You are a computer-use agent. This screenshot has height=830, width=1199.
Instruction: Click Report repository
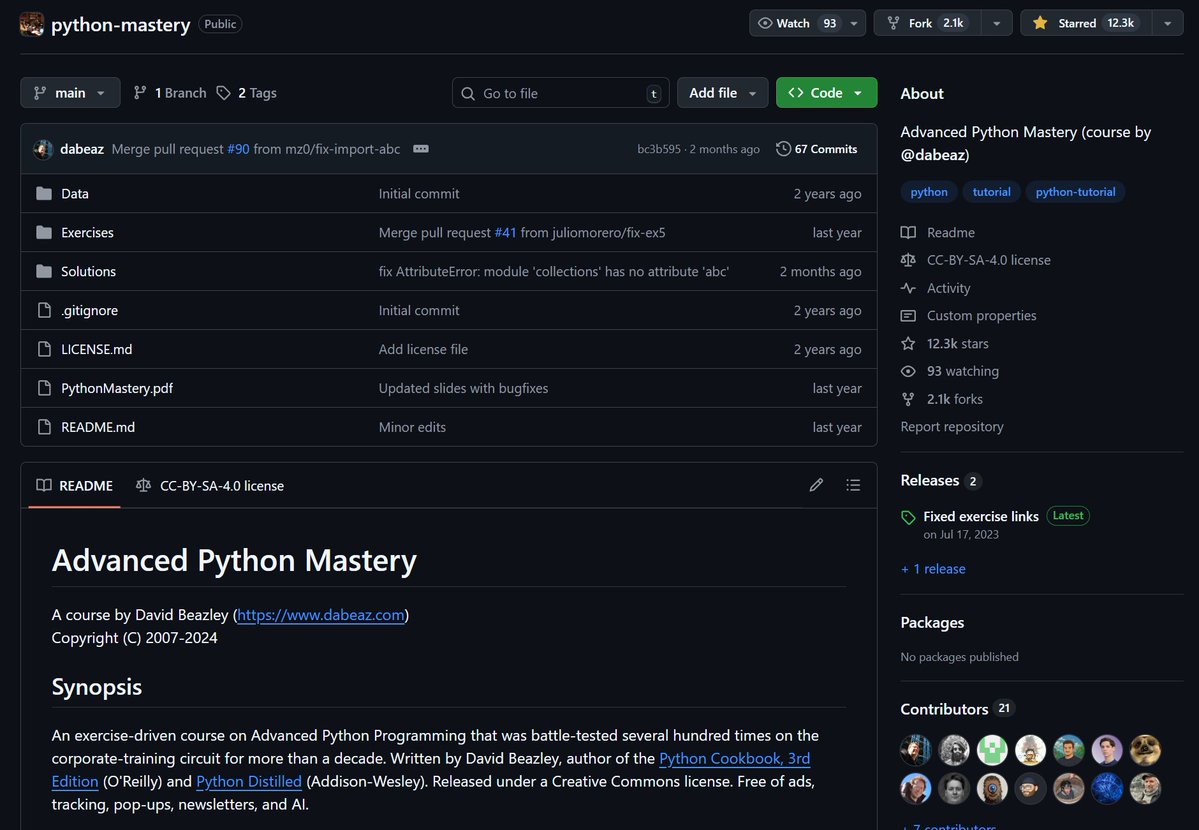951,427
